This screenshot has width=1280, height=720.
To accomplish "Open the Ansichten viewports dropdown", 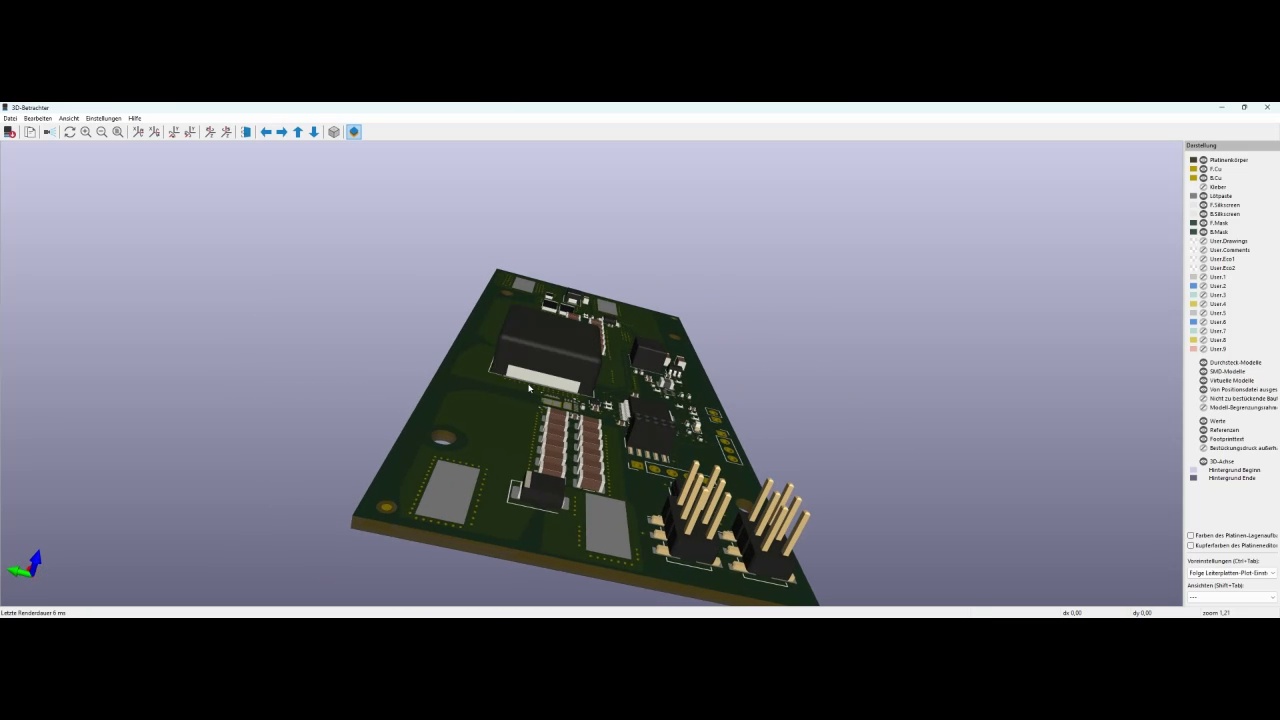I will 1232,597.
